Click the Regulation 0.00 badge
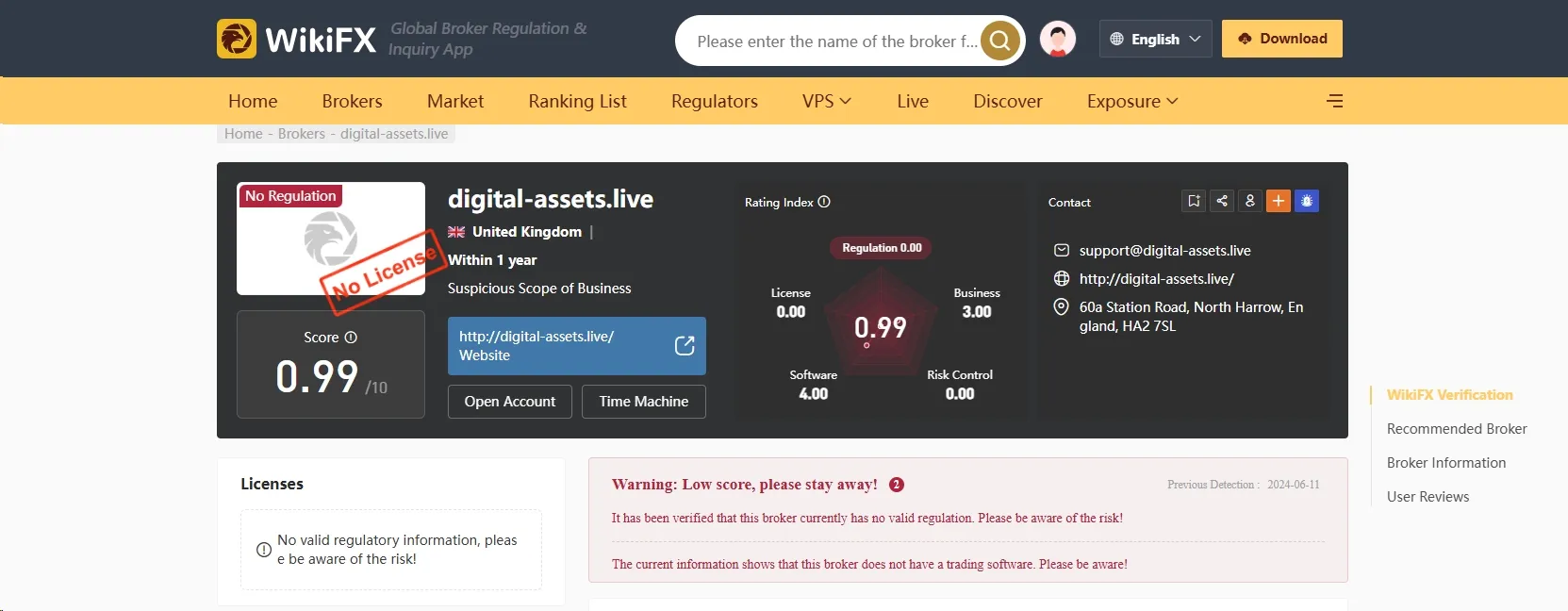The image size is (1568, 611). click(x=882, y=248)
